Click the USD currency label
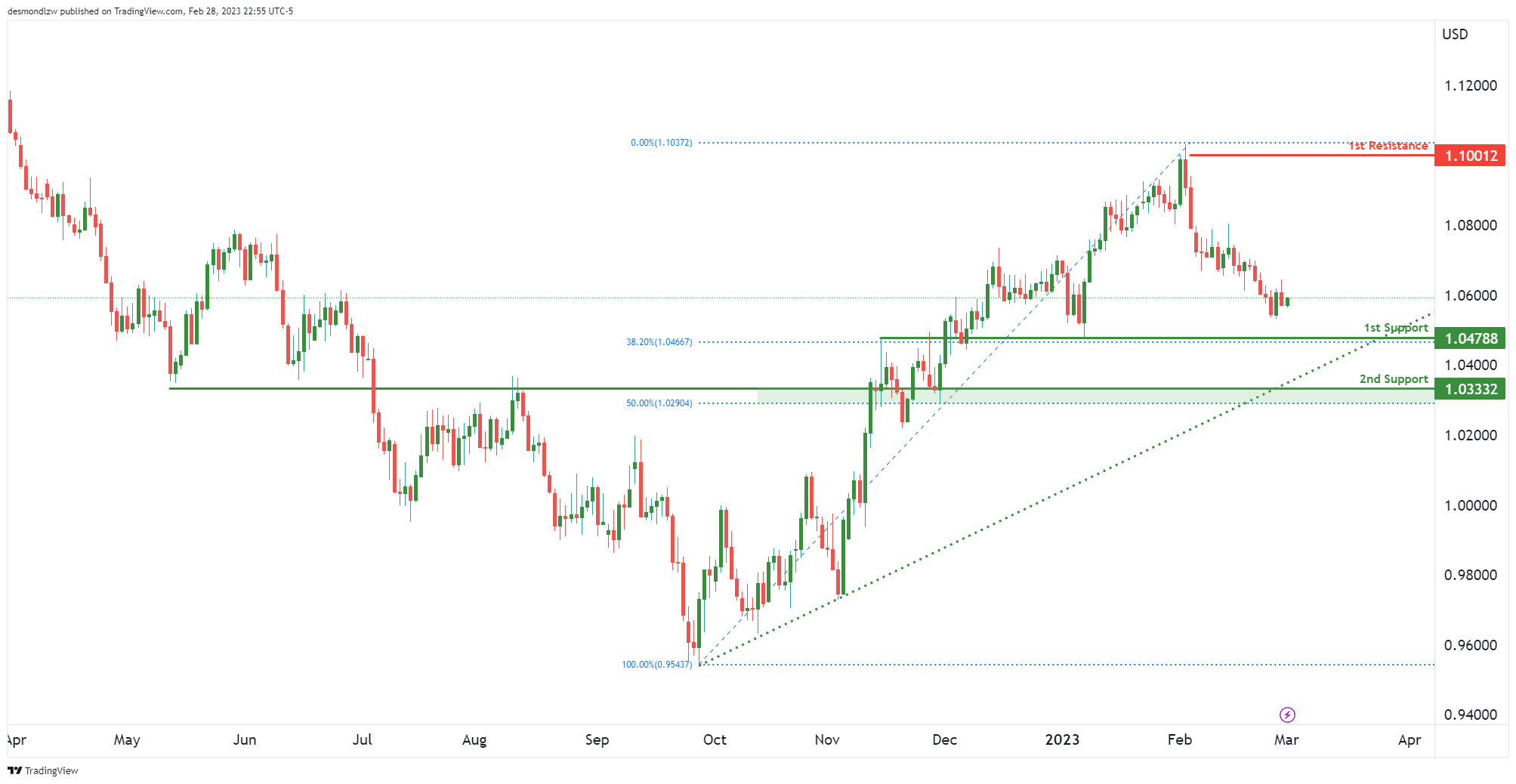The height and width of the screenshot is (784, 1516). tap(1455, 34)
